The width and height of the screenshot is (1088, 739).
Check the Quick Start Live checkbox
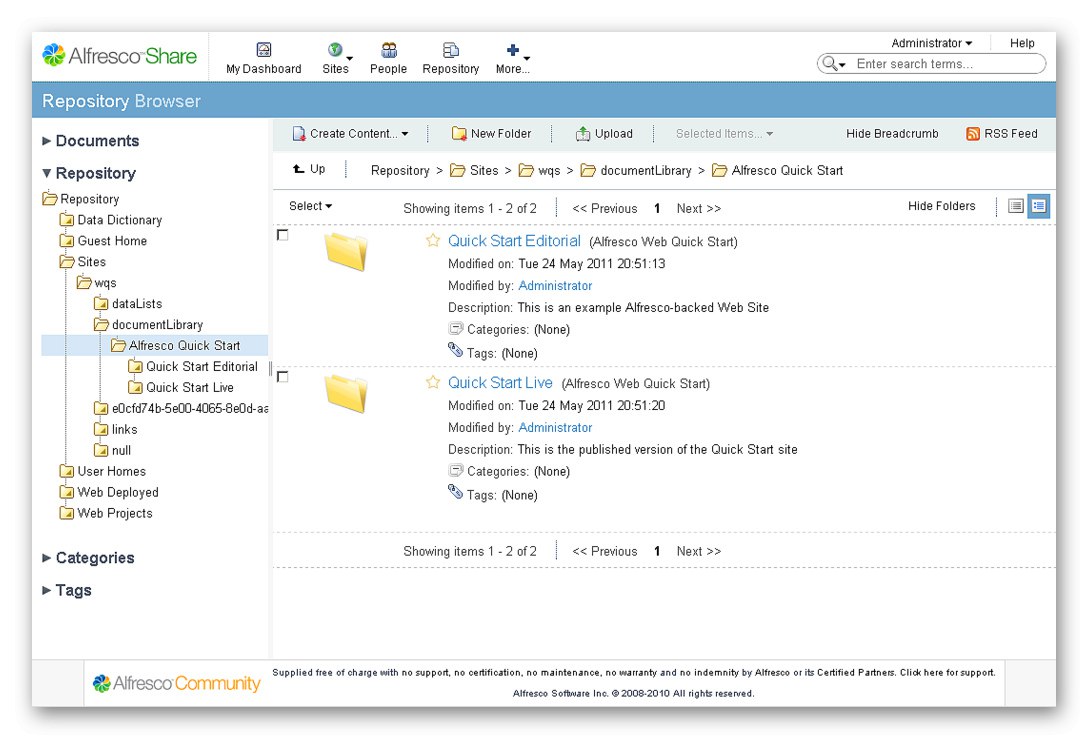click(282, 377)
